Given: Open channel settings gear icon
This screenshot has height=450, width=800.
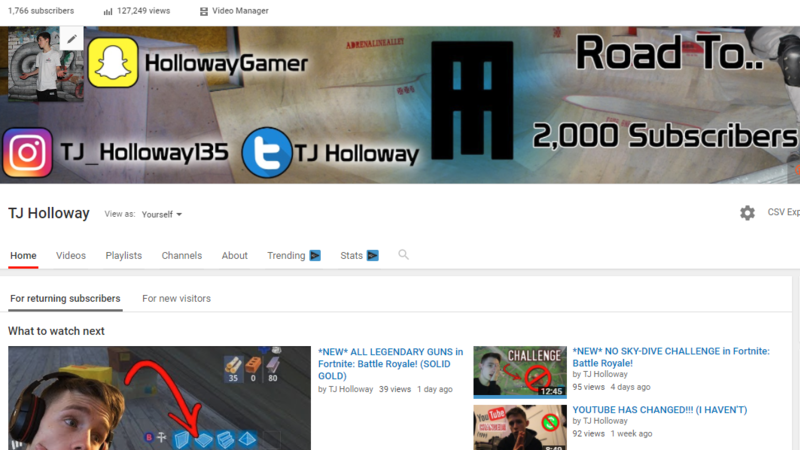Looking at the screenshot, I should pyautogui.click(x=747, y=213).
